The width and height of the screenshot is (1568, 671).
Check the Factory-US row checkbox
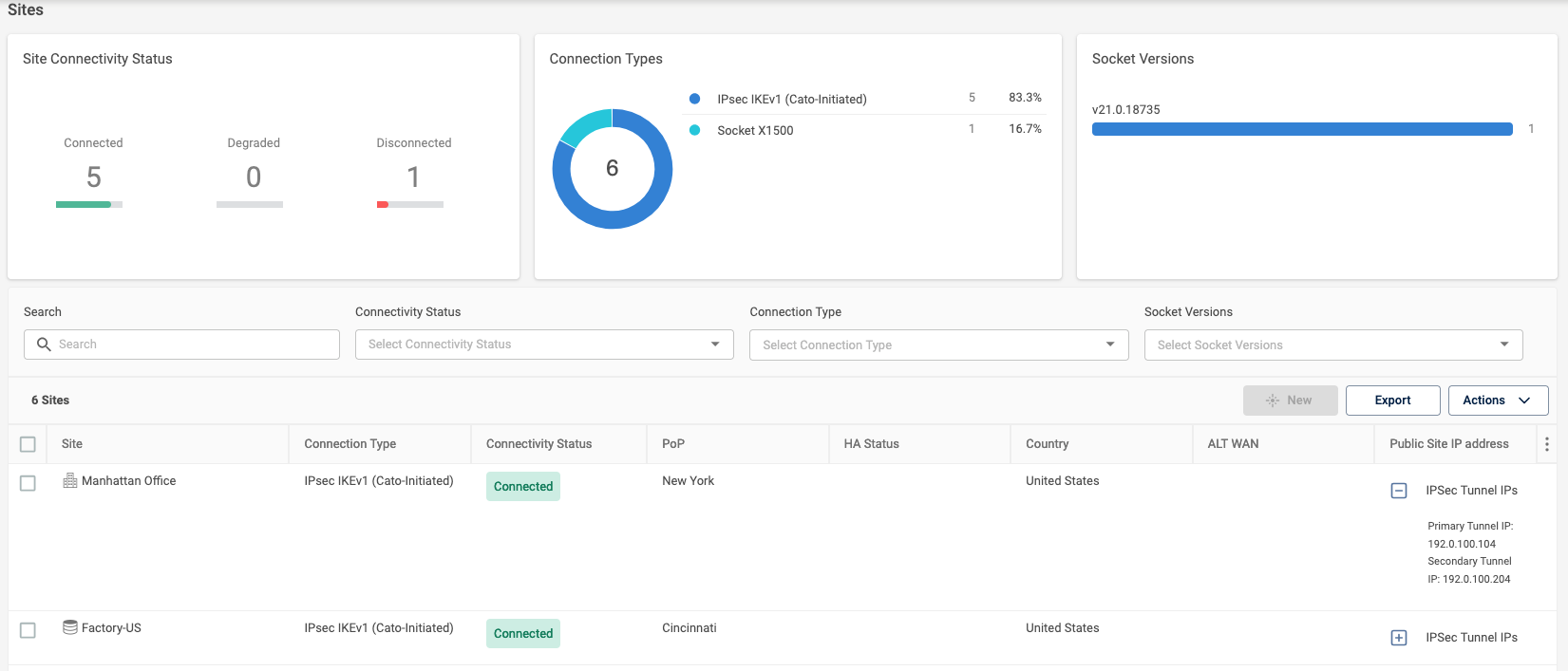tap(28, 630)
